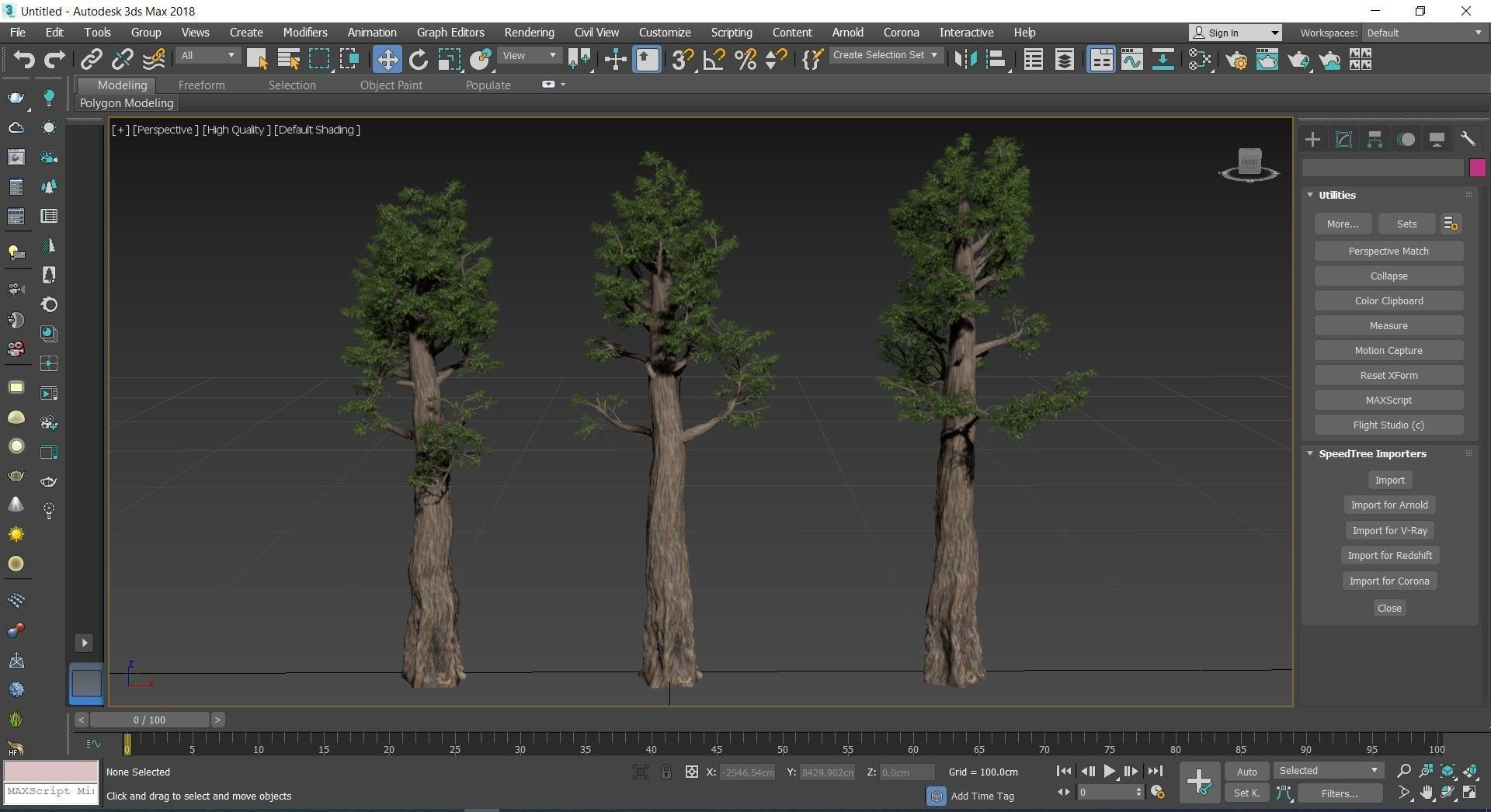Click the Import for V-Ray button
1491x812 pixels.
click(x=1389, y=530)
